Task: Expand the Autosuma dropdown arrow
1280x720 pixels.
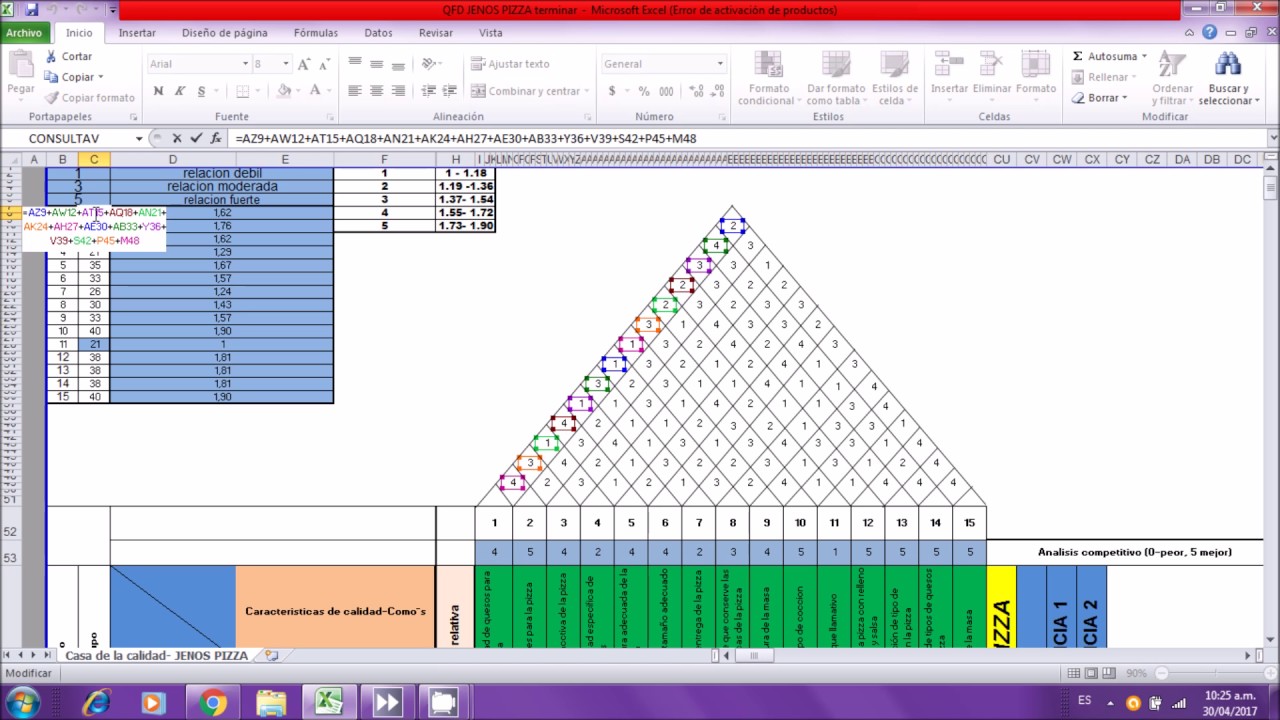Action: [x=1144, y=56]
